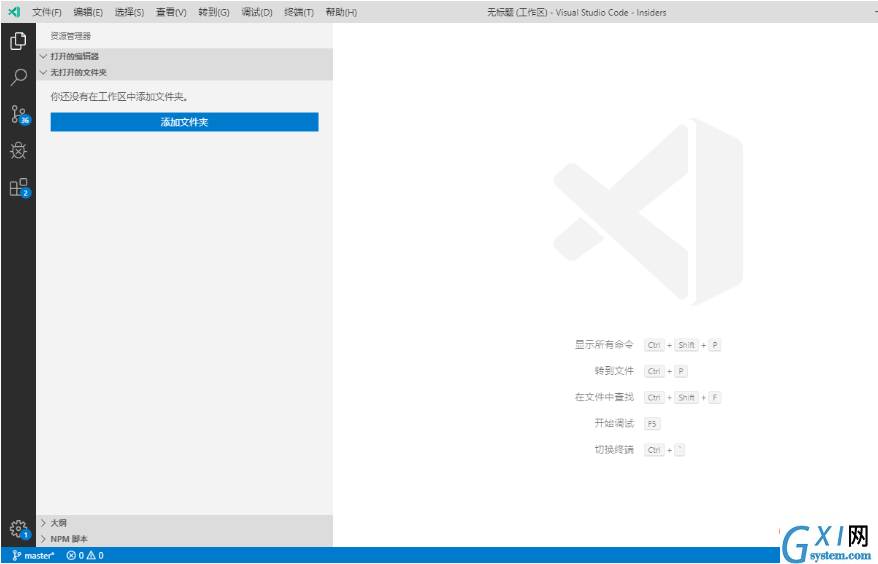
Task: Open the Debug view bug icon
Action: [x=18, y=151]
